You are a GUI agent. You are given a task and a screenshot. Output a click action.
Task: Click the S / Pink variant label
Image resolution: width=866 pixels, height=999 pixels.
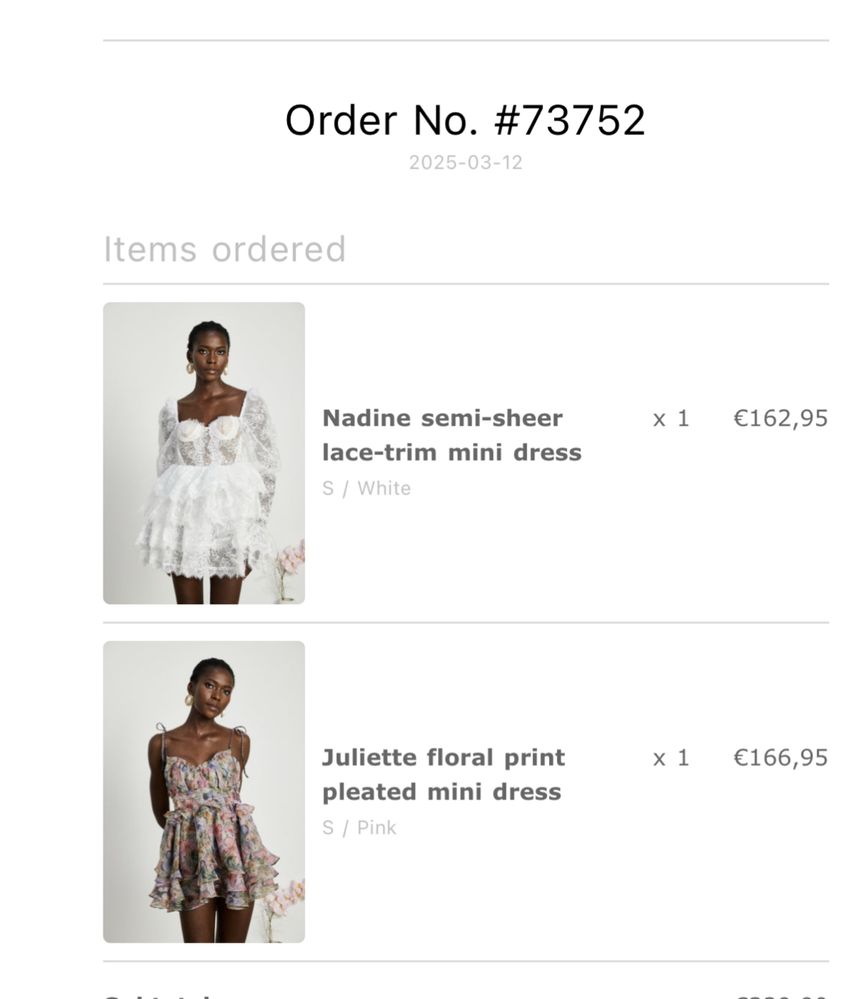pos(359,828)
